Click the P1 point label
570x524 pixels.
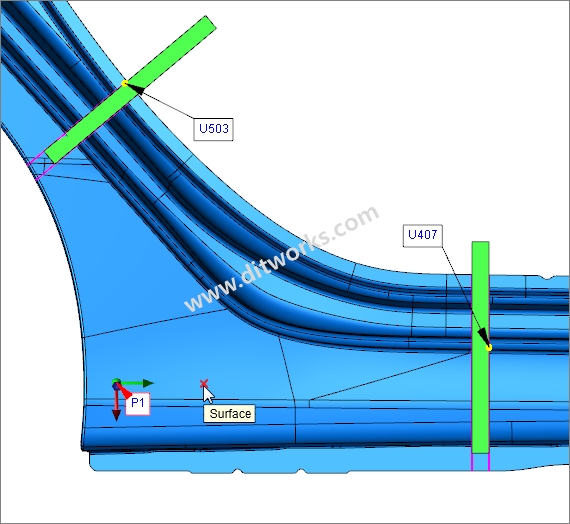(x=138, y=403)
